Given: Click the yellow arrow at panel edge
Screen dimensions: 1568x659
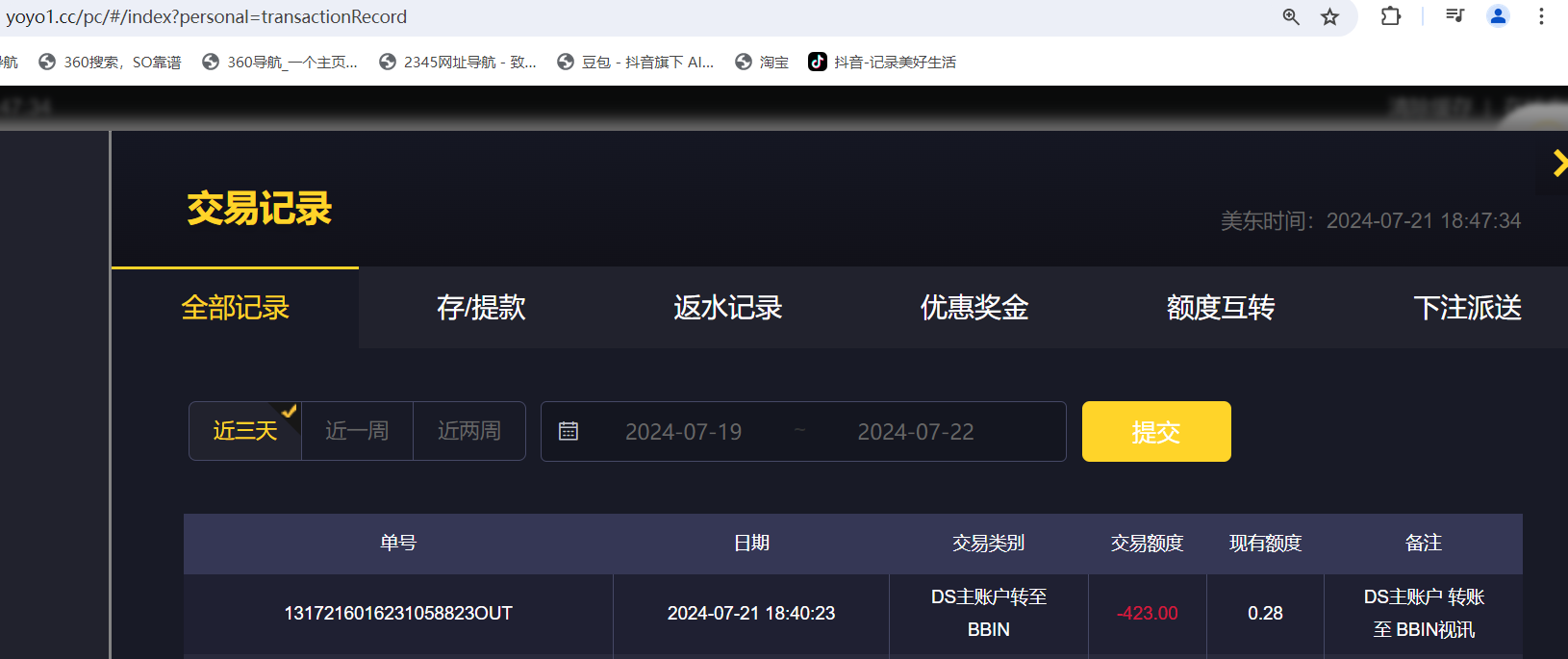Looking at the screenshot, I should coord(1559,164).
